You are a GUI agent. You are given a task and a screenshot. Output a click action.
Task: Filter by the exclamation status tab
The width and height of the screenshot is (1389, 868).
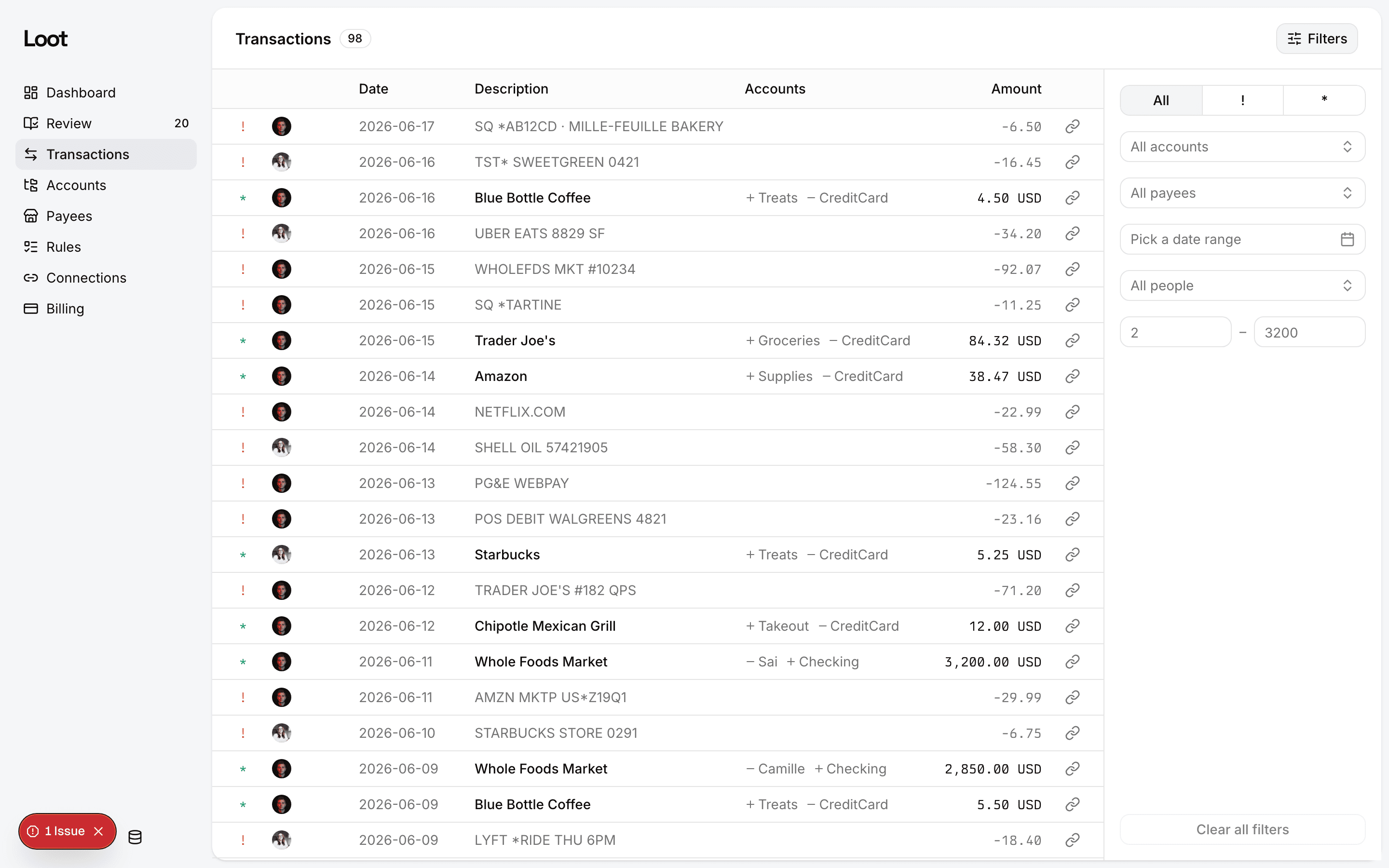point(1243,100)
